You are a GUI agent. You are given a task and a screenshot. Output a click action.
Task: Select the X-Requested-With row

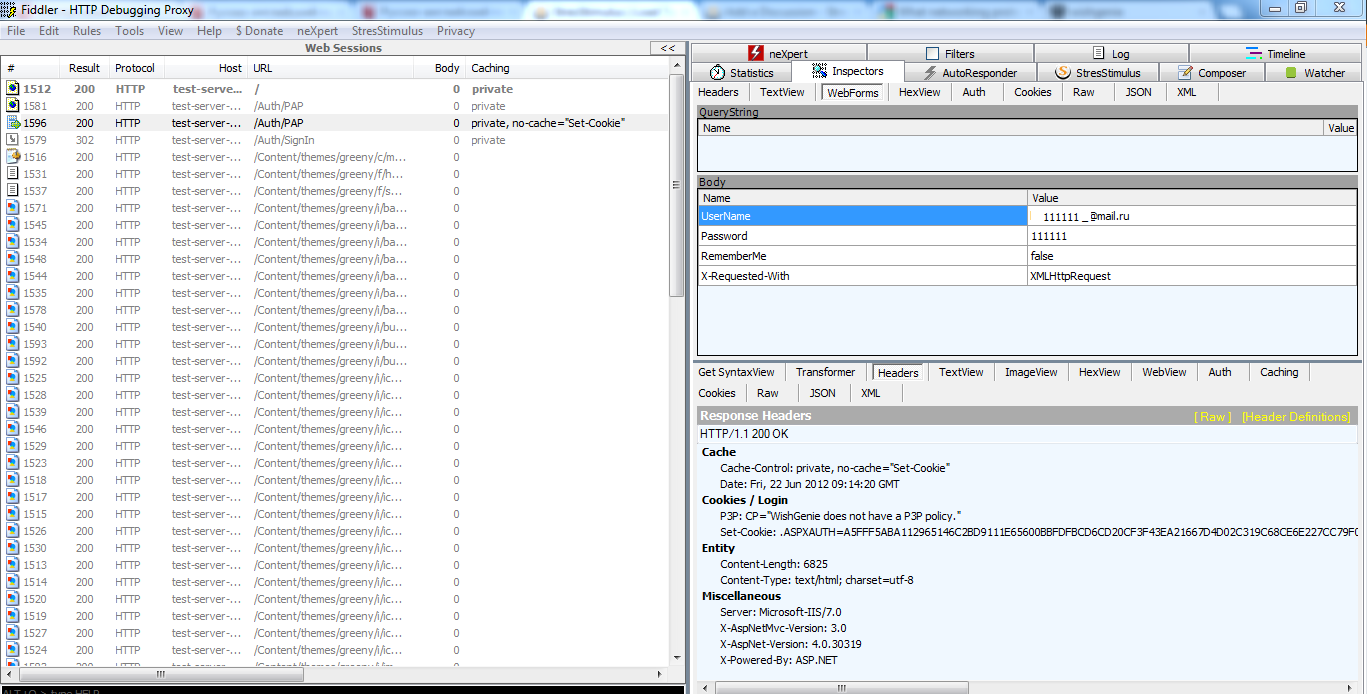click(x=1027, y=276)
